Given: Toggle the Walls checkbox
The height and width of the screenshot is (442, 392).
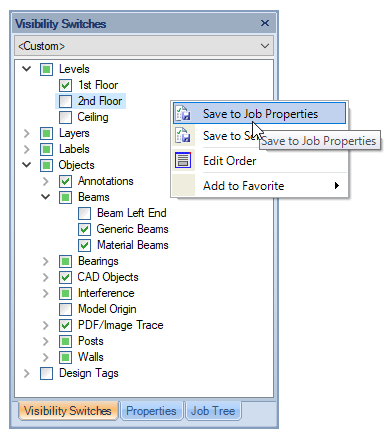Looking at the screenshot, I should pos(65,357).
